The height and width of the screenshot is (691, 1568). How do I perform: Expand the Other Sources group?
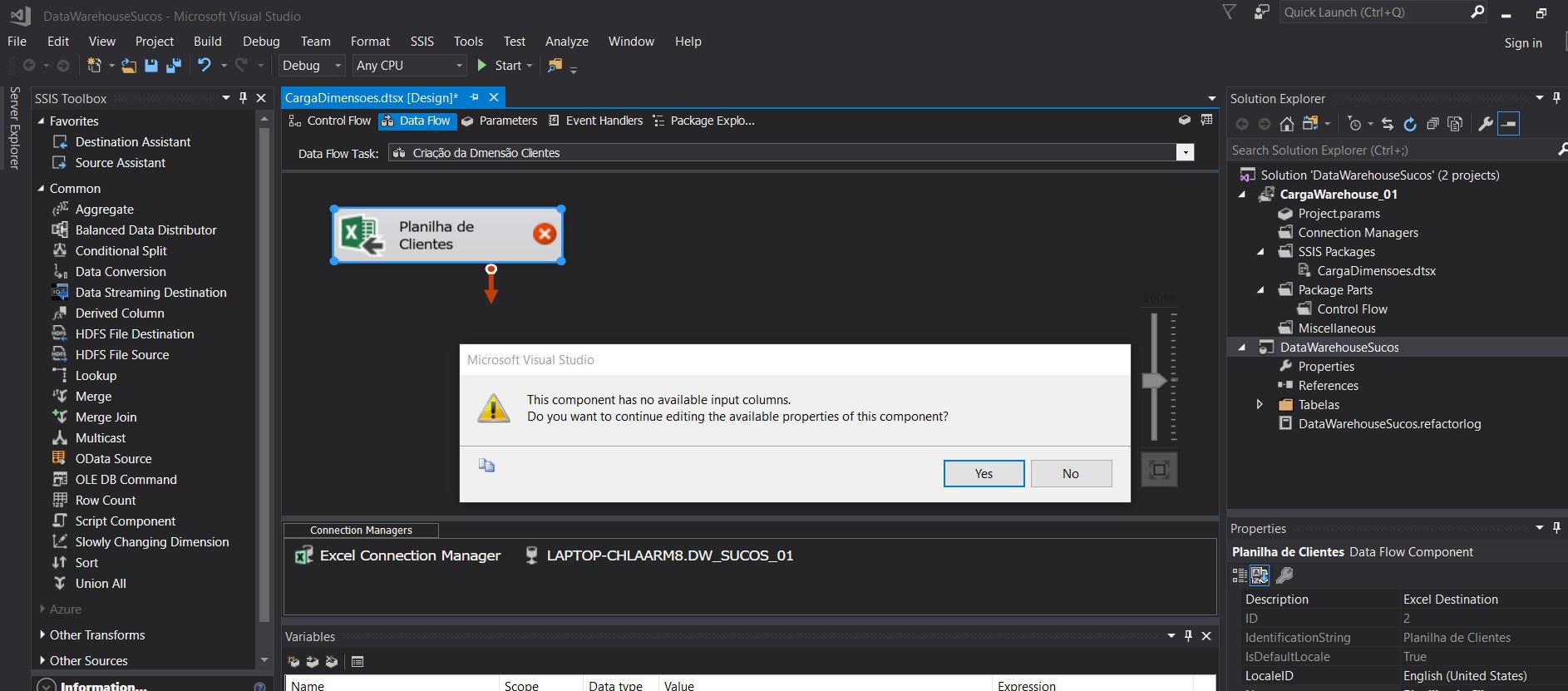click(x=42, y=660)
